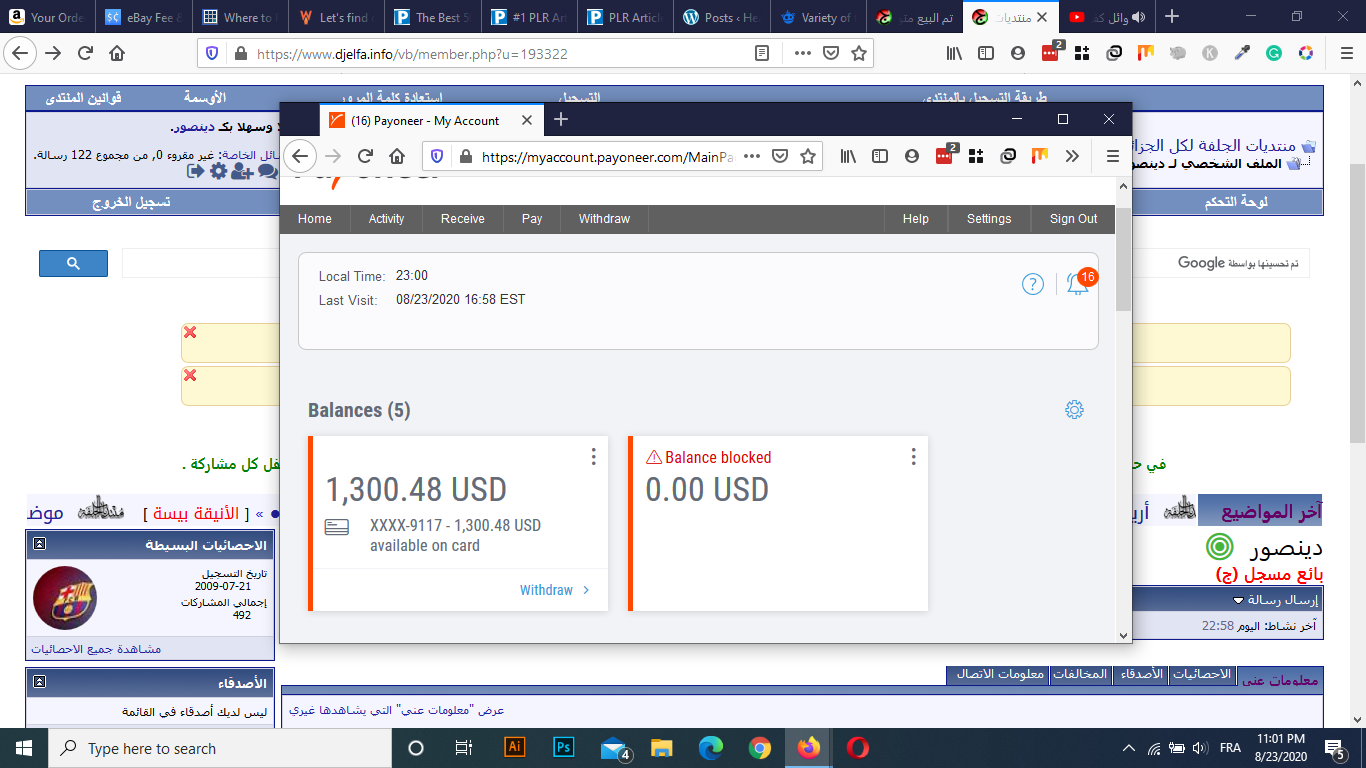The width and height of the screenshot is (1366, 768).
Task: Open options menu on Balance blocked card
Action: [x=913, y=456]
